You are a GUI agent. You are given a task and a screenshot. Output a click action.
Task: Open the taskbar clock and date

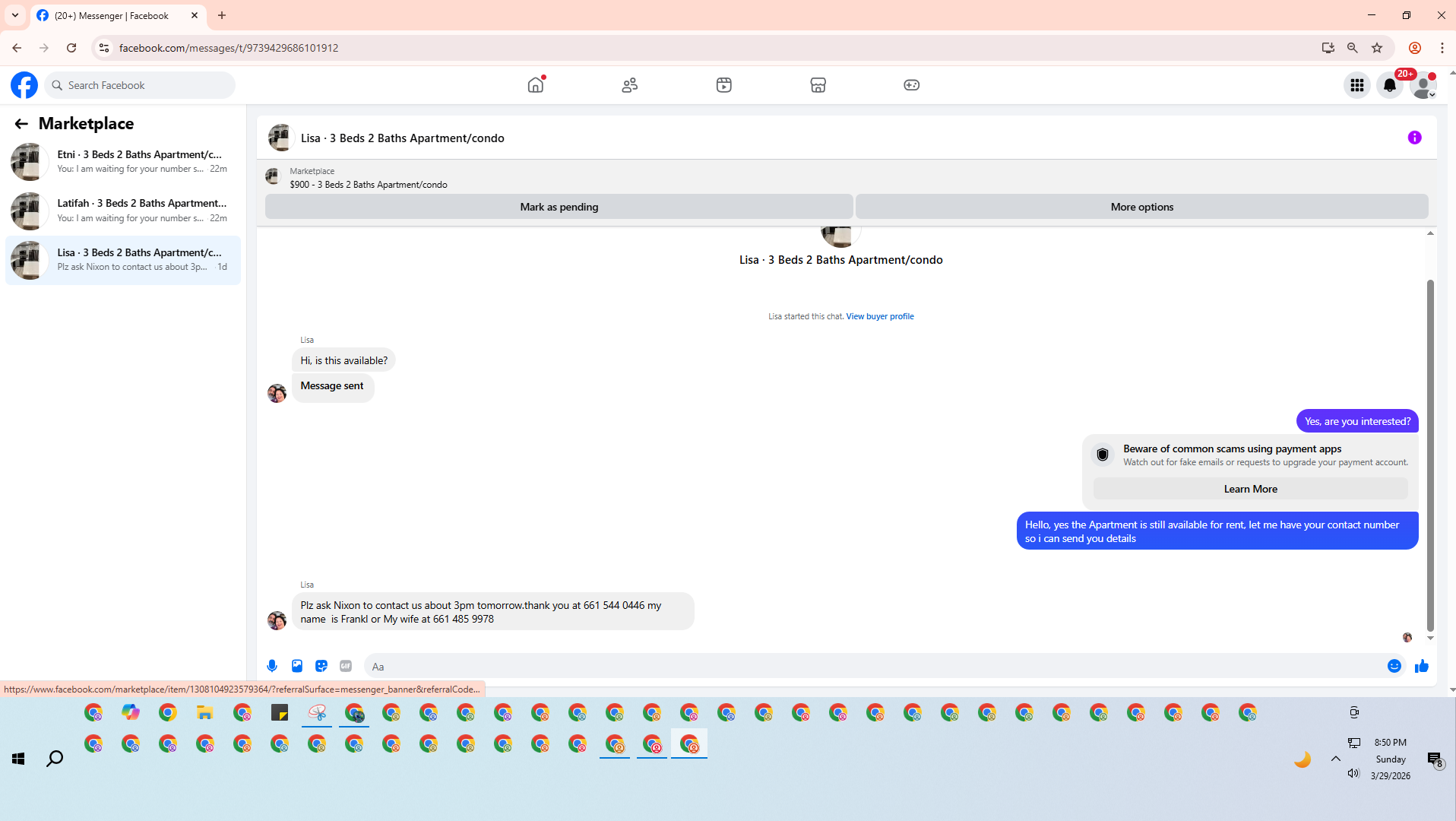[1391, 759]
